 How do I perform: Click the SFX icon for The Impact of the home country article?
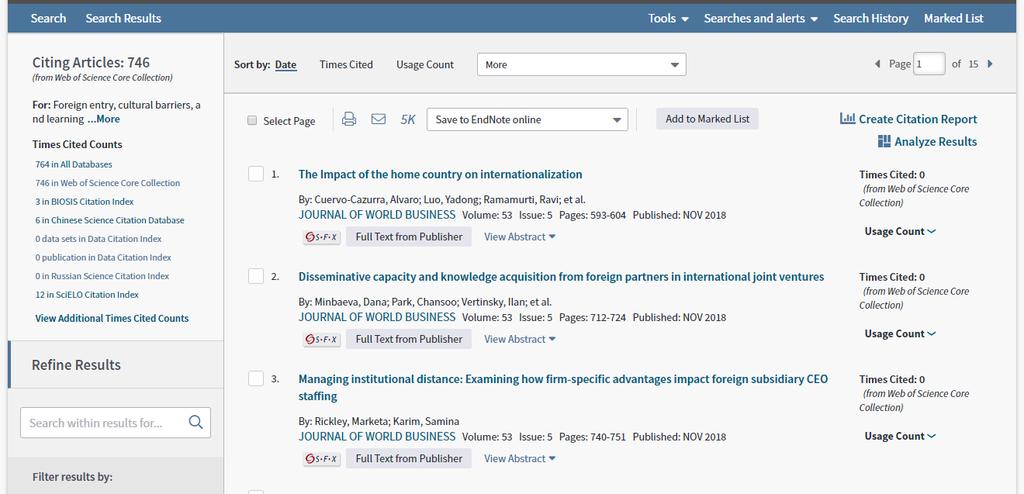322,237
